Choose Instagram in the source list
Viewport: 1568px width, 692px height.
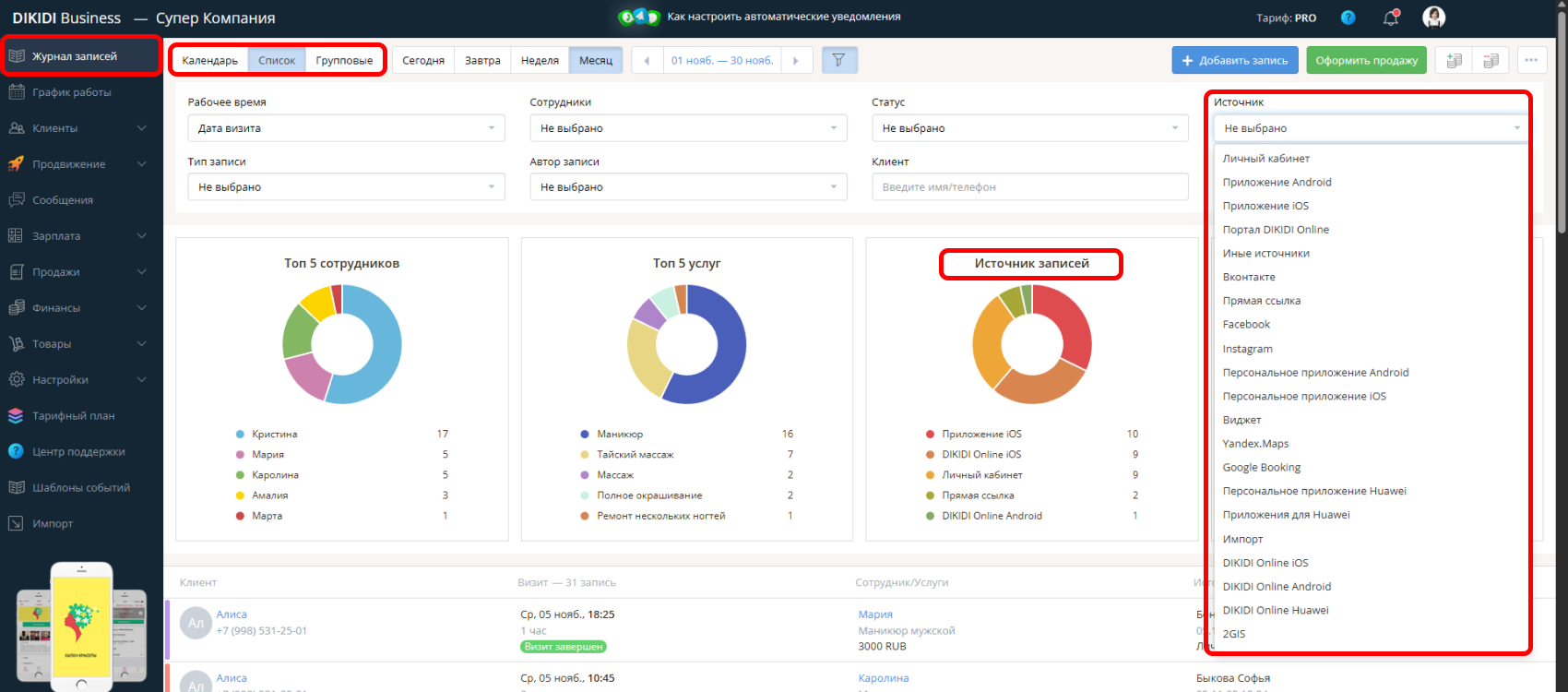click(1247, 349)
